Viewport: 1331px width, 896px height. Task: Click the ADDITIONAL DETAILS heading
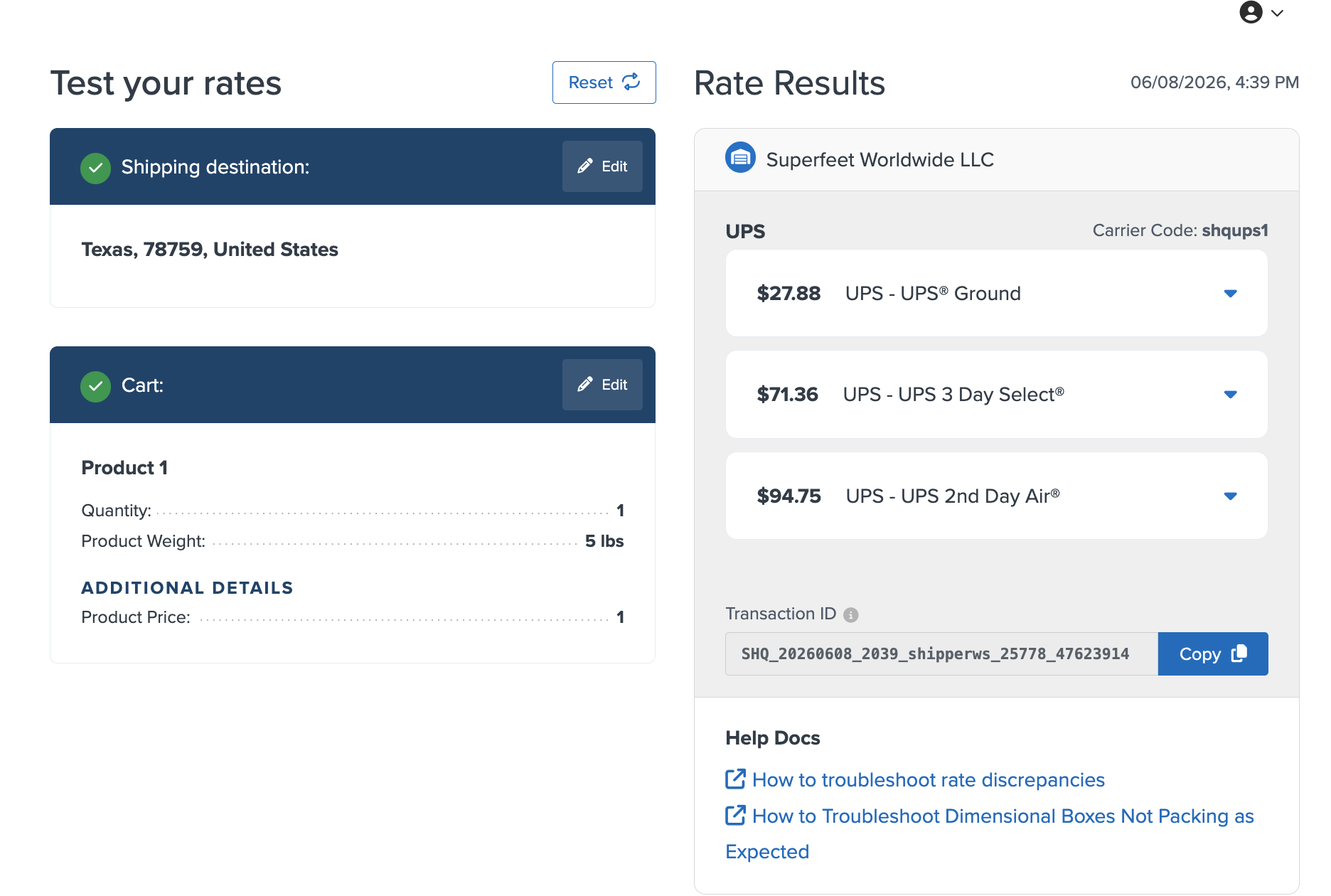187,588
